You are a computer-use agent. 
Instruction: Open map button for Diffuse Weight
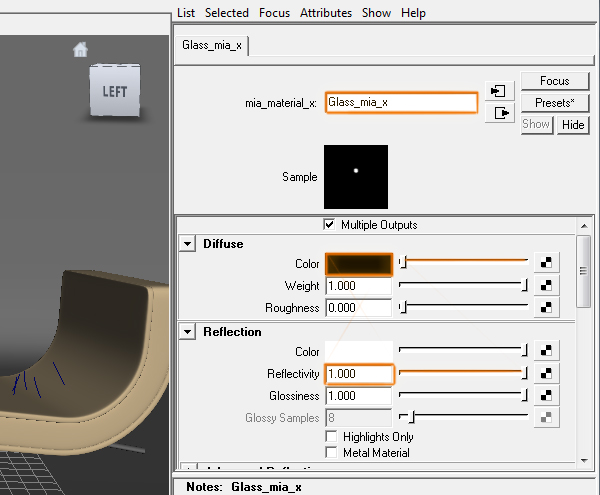point(546,285)
